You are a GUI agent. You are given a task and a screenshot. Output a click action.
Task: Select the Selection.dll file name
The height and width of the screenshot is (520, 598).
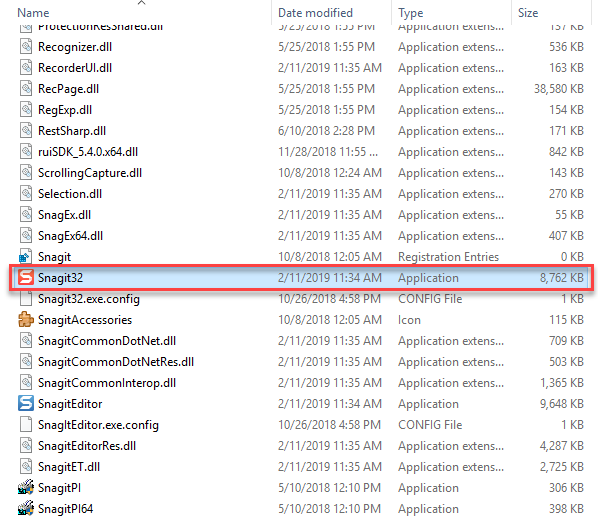70,194
